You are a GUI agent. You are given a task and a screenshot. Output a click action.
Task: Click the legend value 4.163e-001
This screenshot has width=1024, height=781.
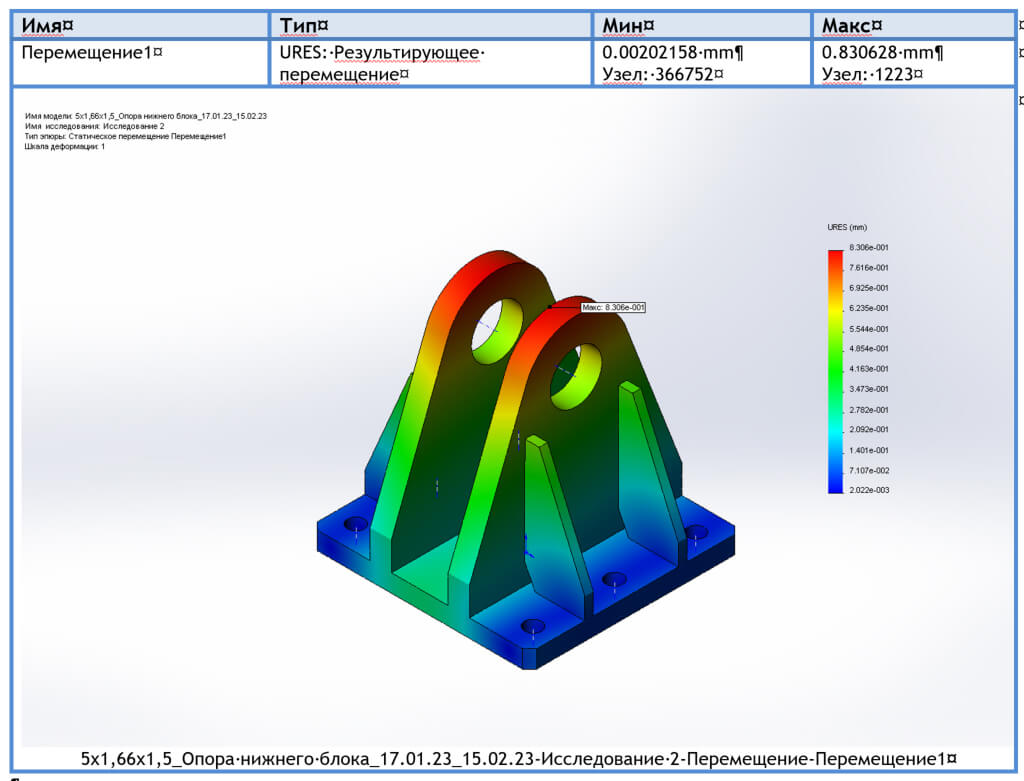click(x=869, y=369)
